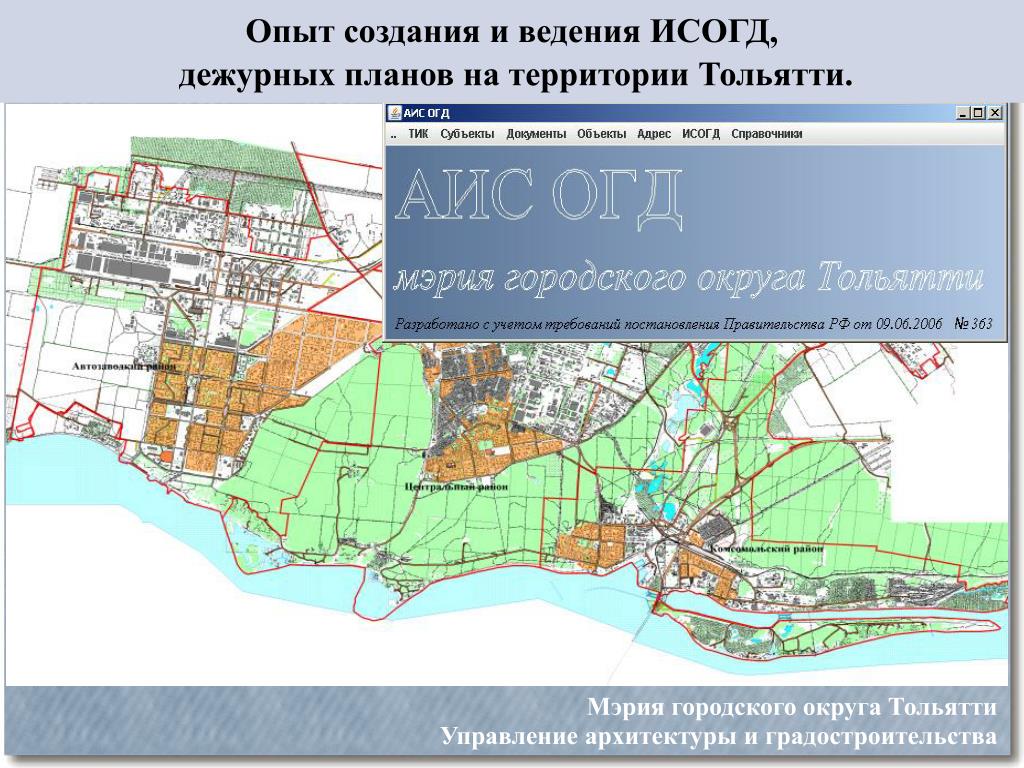1024x768 pixels.
Task: Click the '..' item in menu bar
Action: coord(393,136)
